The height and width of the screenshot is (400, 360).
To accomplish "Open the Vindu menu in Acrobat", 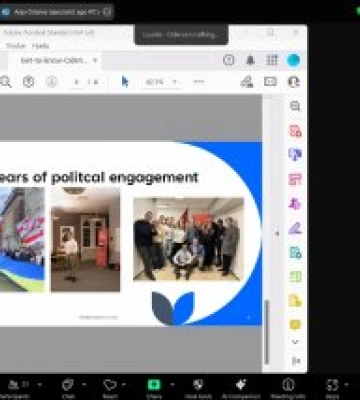I will click(16, 46).
